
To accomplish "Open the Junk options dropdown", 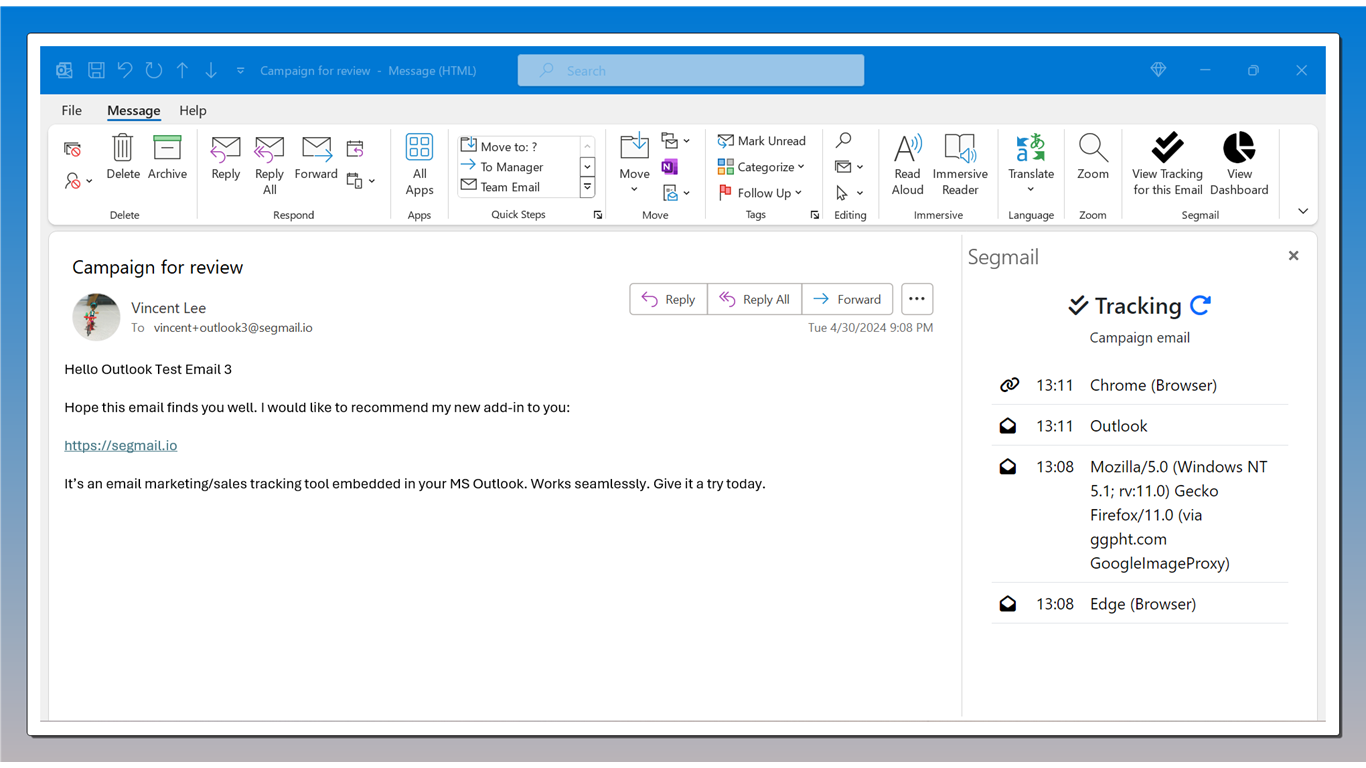I will click(79, 181).
